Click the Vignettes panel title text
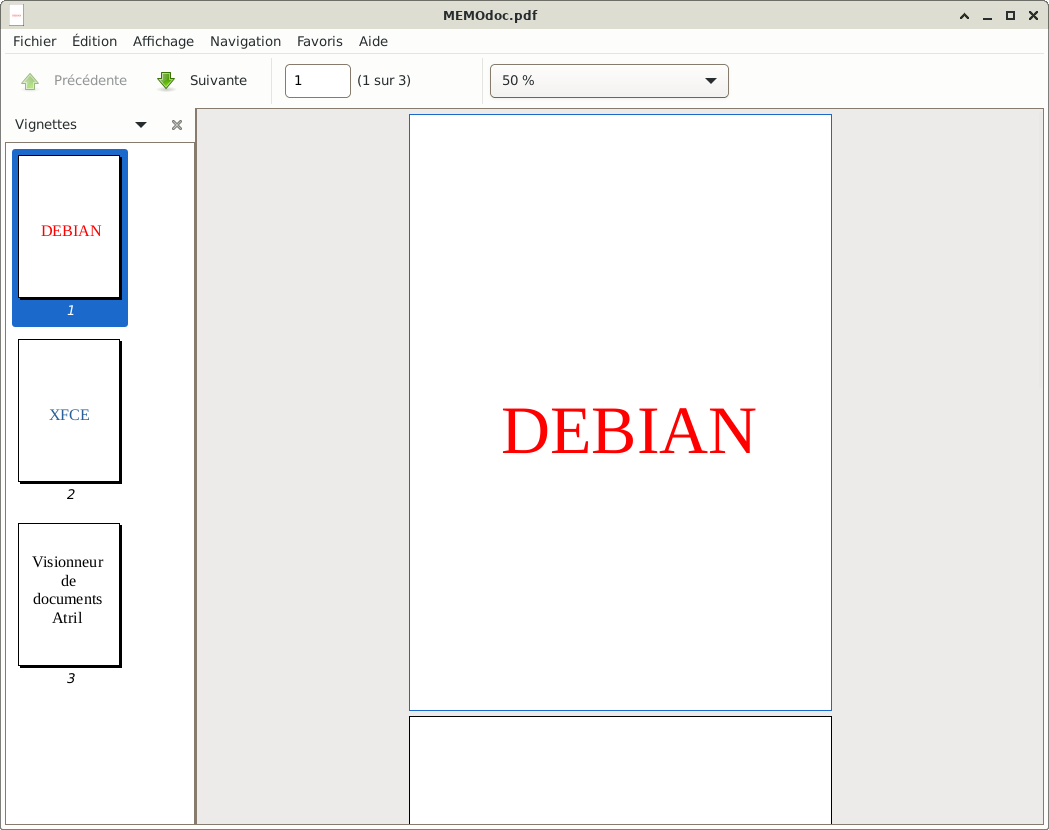 [45, 124]
